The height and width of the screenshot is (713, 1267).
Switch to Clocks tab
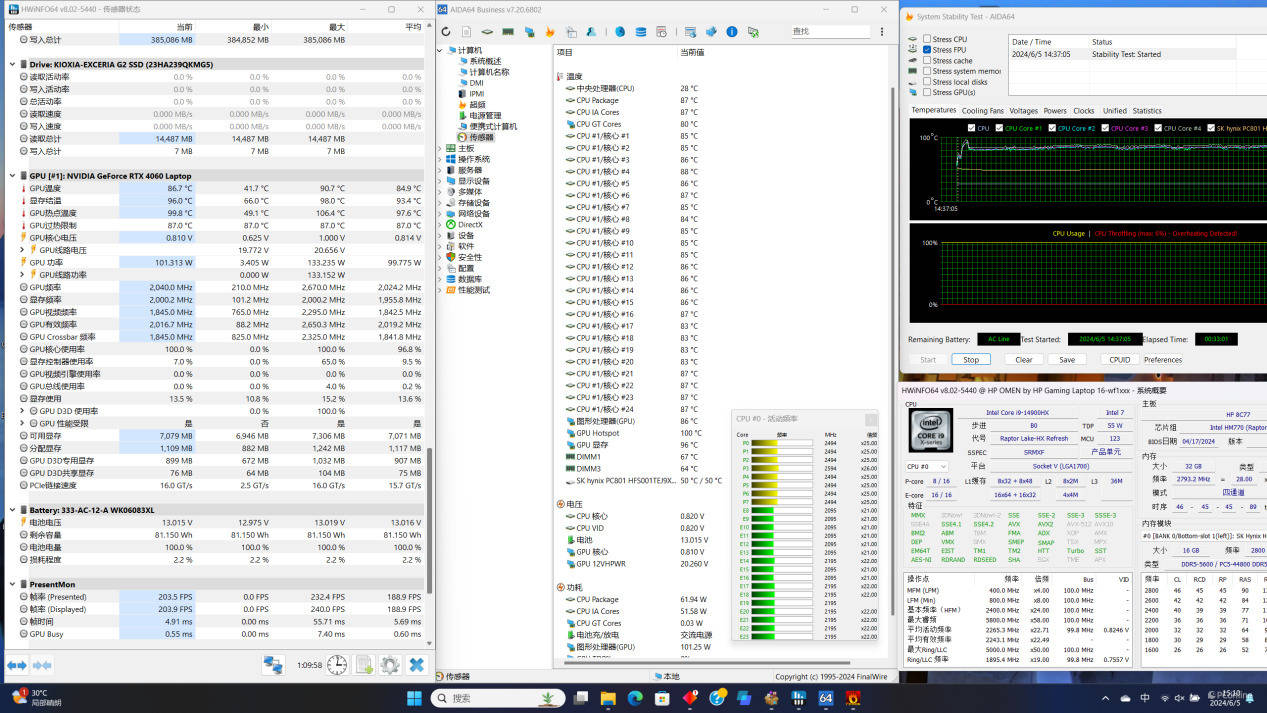(1083, 111)
